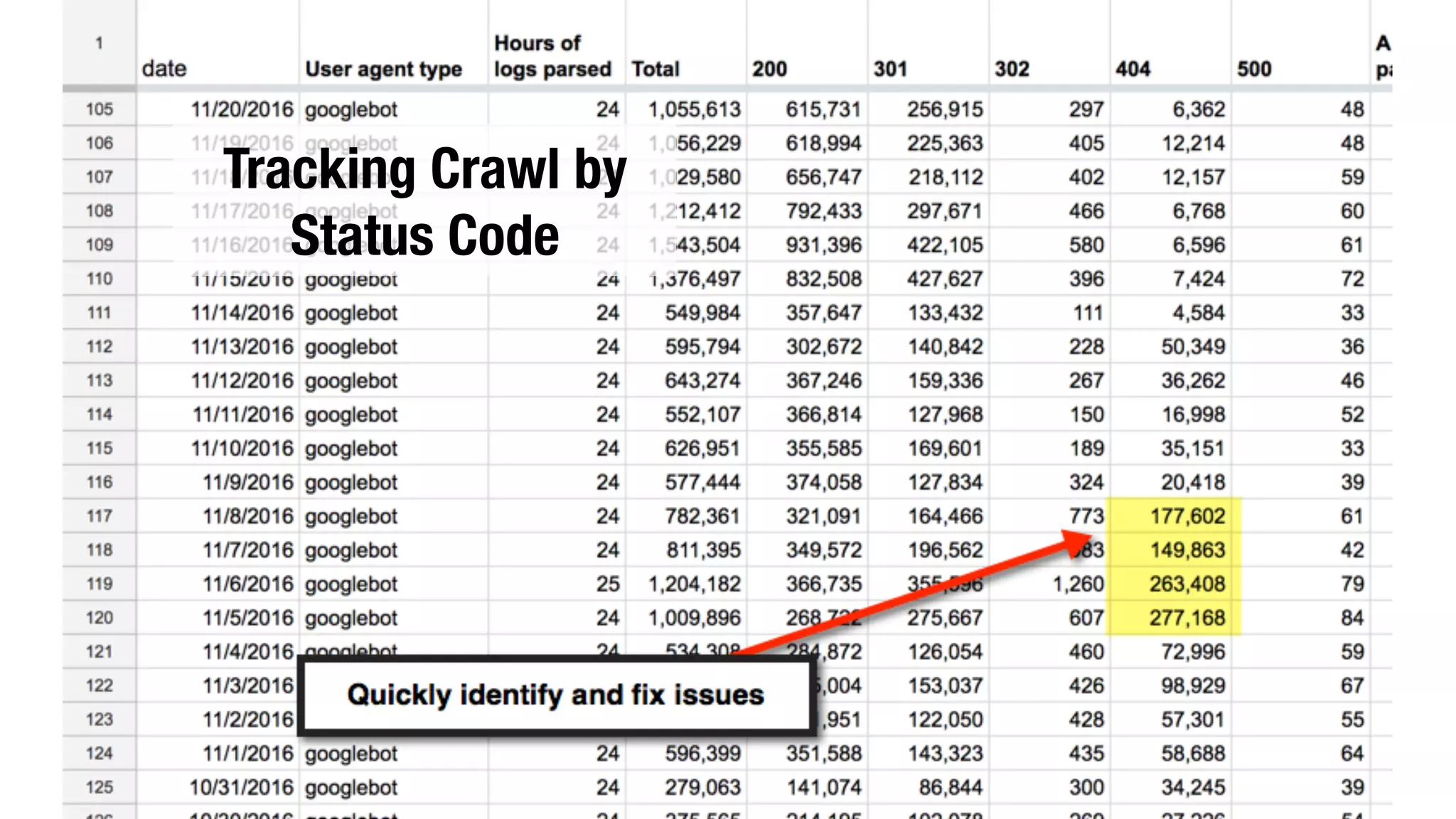
Task: Select row number 111 header
Action: click(x=100, y=313)
